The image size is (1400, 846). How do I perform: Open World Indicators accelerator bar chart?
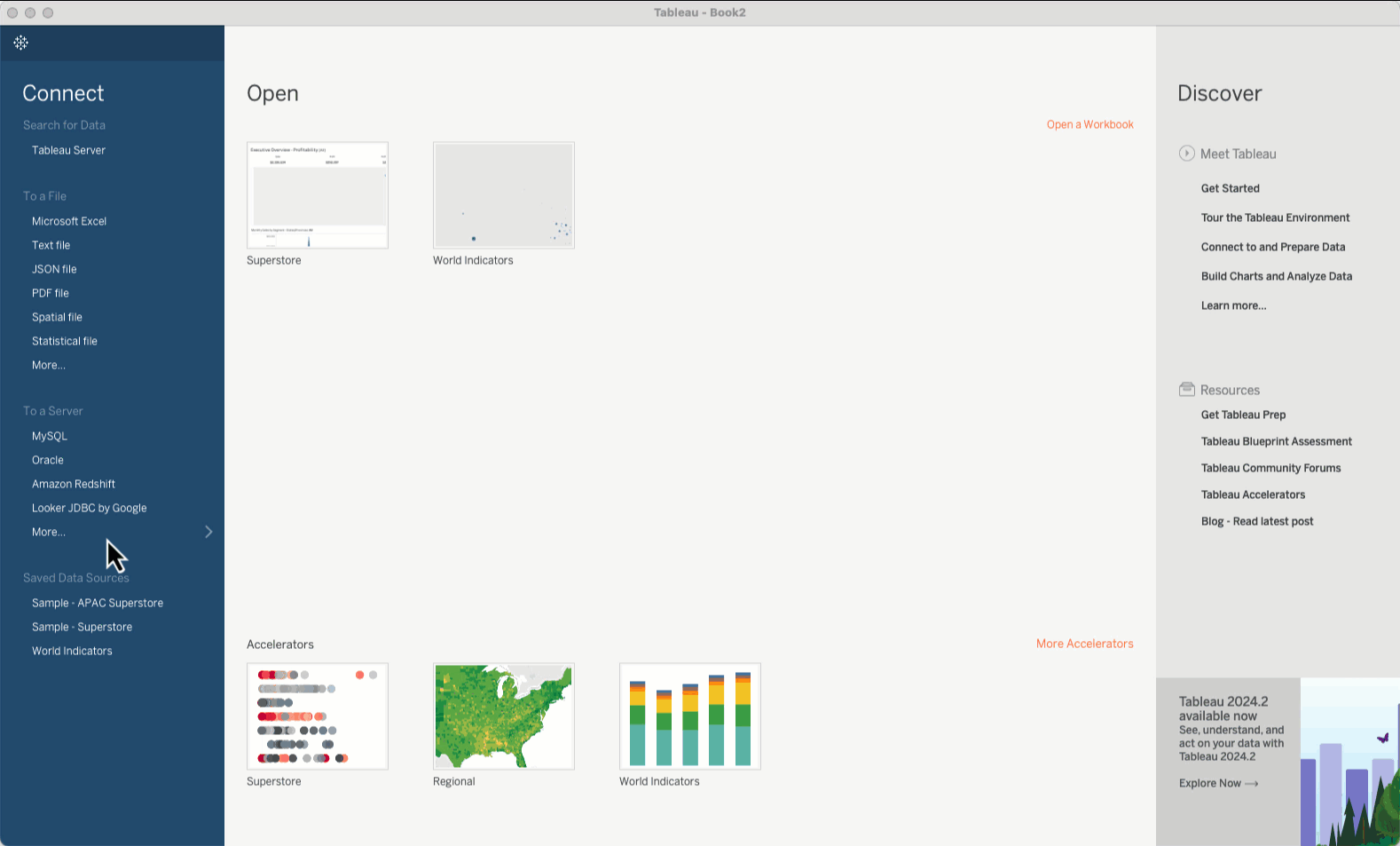(689, 716)
